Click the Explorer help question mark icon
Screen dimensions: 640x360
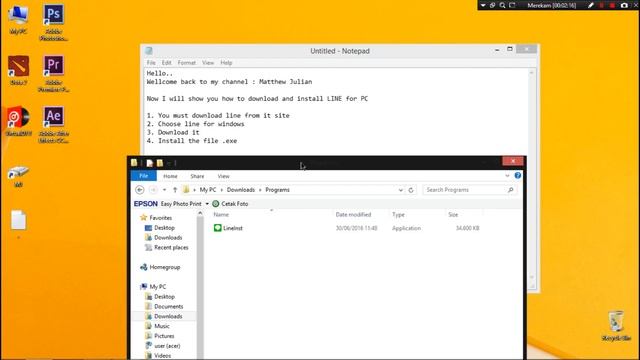click(x=518, y=176)
